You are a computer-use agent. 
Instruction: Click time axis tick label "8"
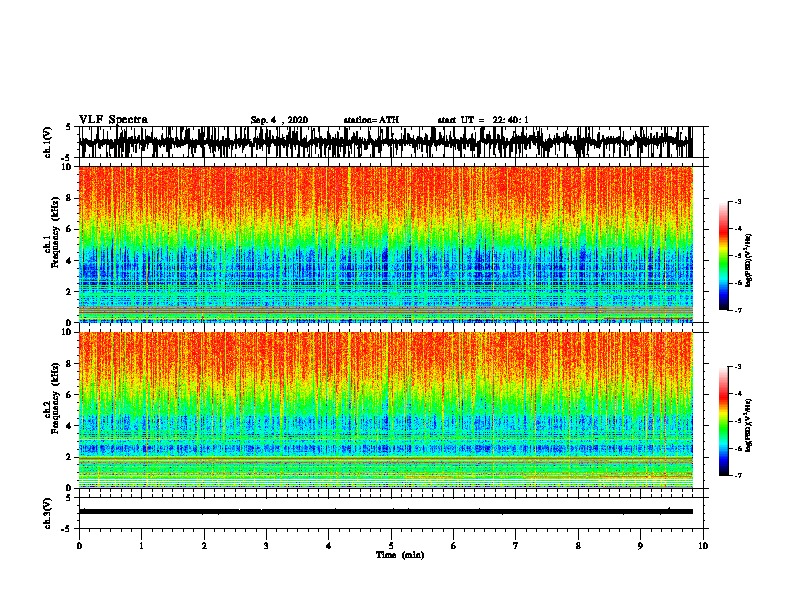pos(578,546)
